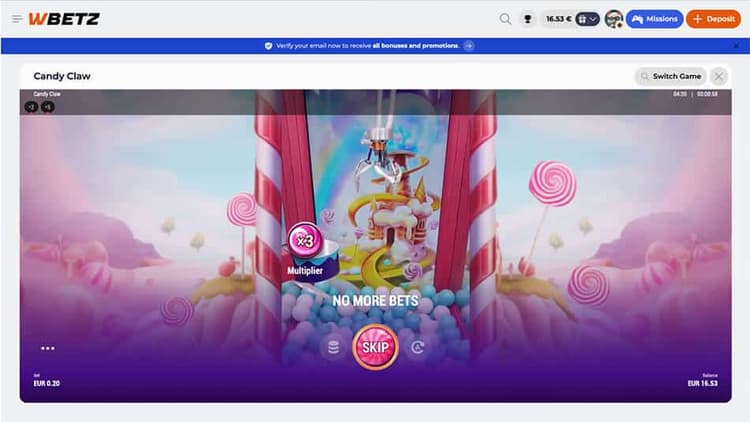The height and width of the screenshot is (422, 750).
Task: Open the user profile avatar
Action: click(x=614, y=19)
